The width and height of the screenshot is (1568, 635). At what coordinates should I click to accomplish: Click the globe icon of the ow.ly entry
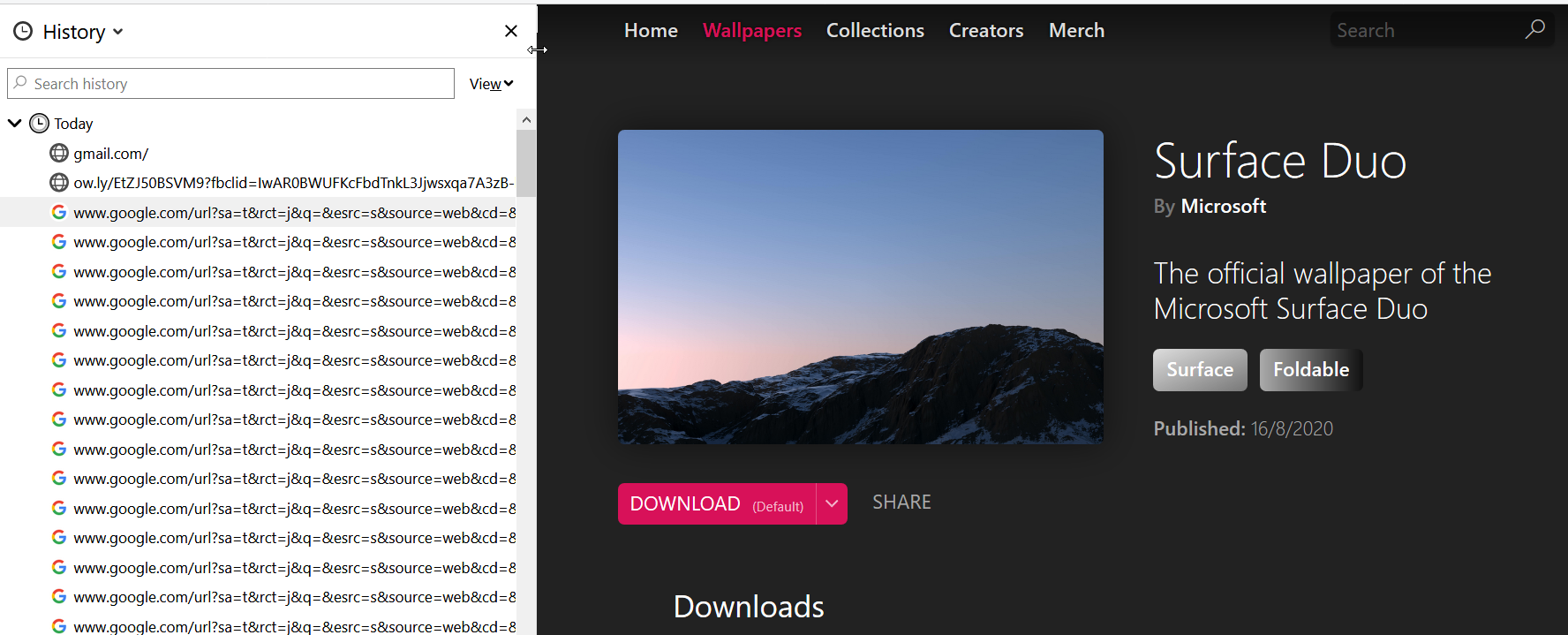click(x=59, y=183)
